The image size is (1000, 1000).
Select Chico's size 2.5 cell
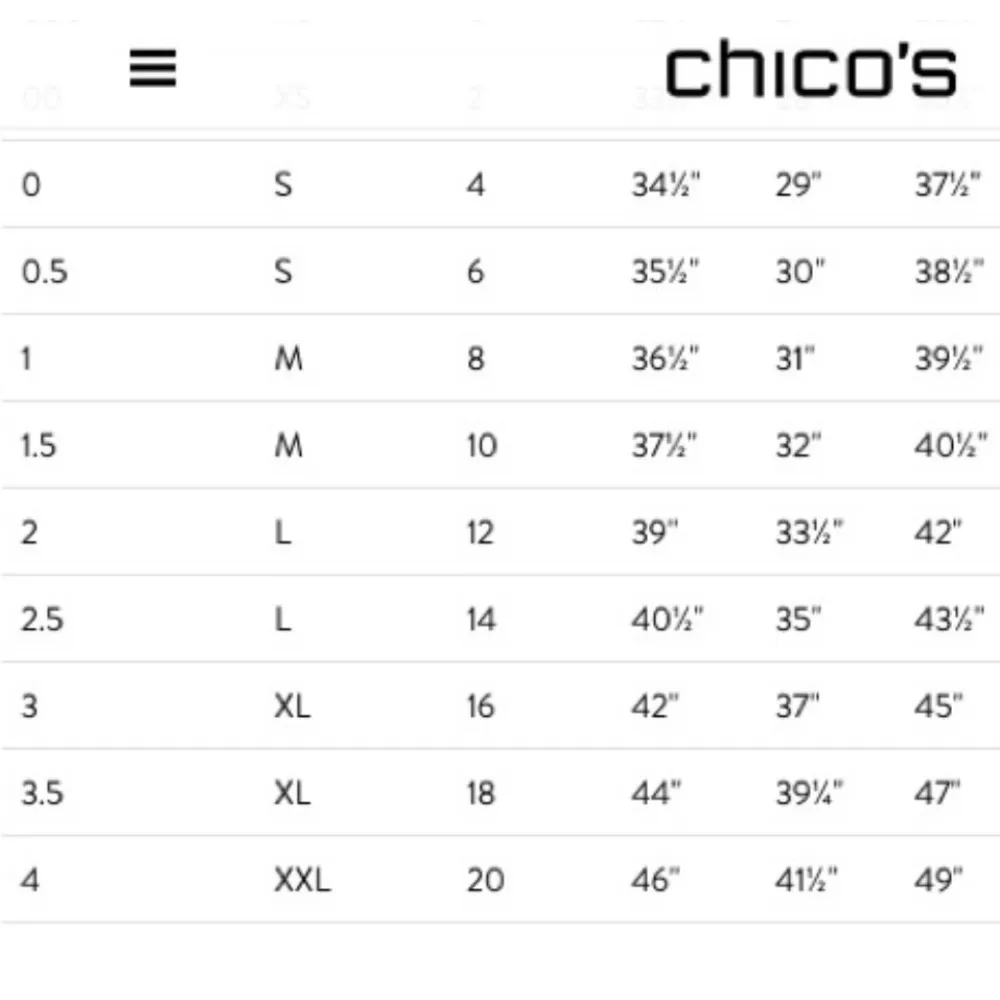pyautogui.click(x=42, y=619)
